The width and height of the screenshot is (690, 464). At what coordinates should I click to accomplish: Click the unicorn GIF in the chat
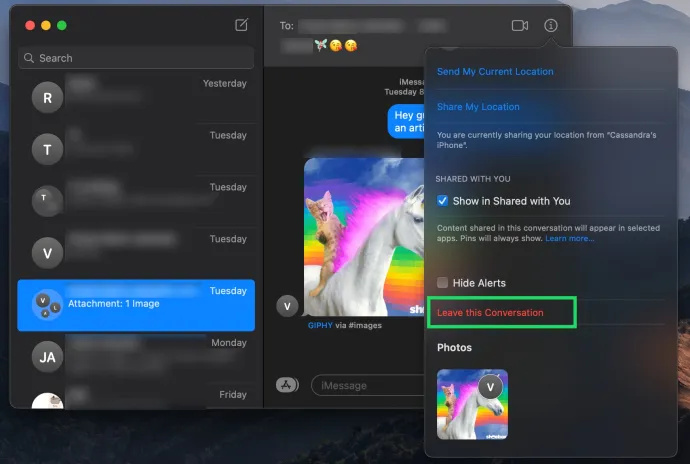coord(364,237)
